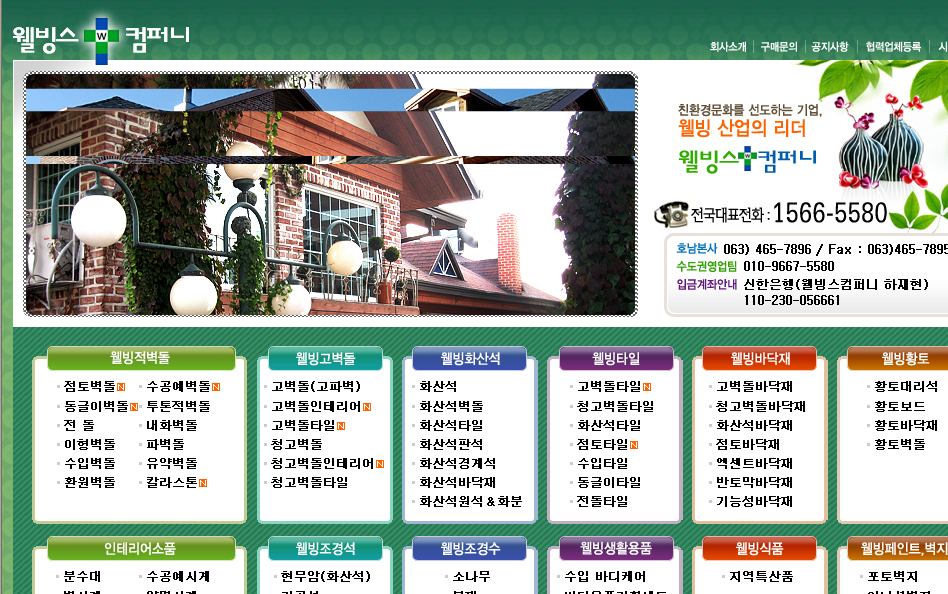Click the 기능성바닥재 link

tap(754, 502)
